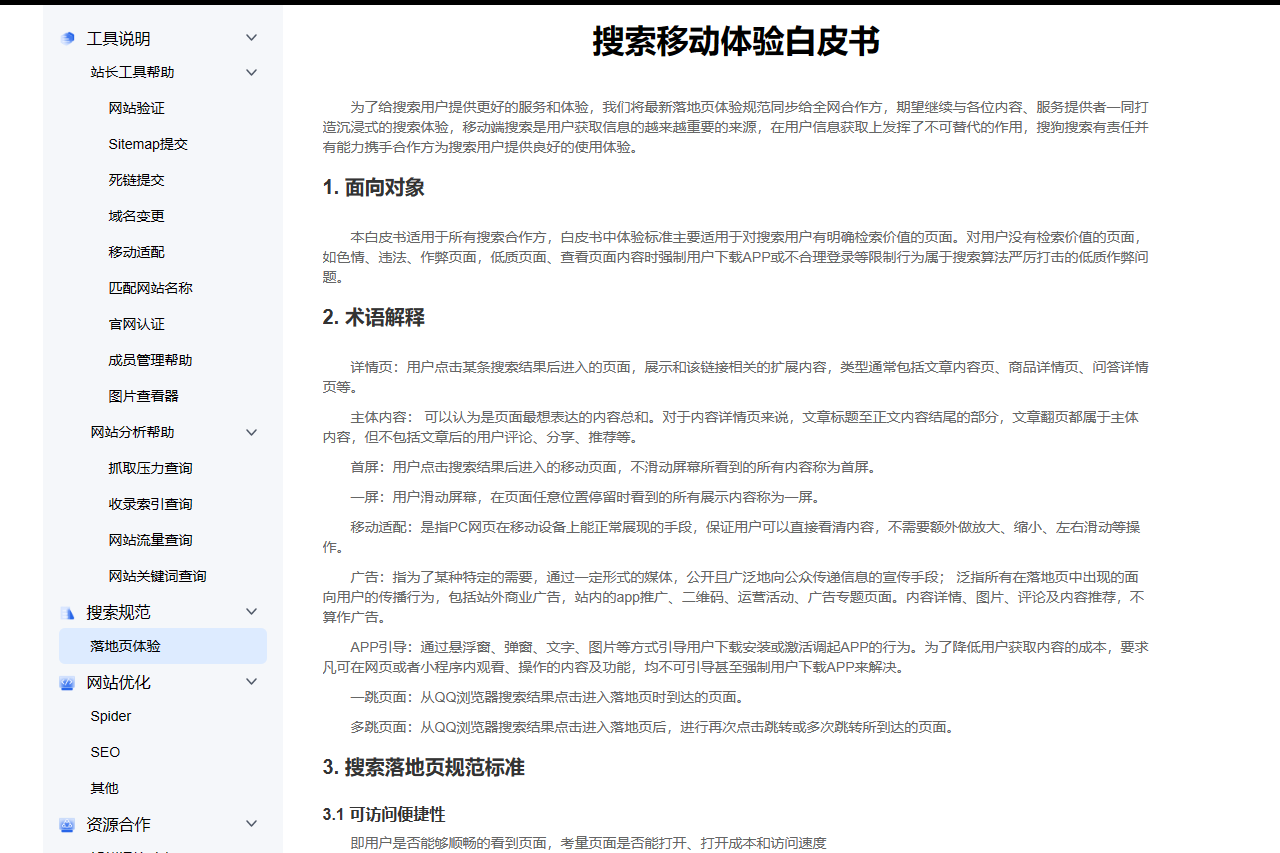Image resolution: width=1280 pixels, height=853 pixels.
Task: Open 官网认证 help page
Action: pyautogui.click(x=137, y=324)
